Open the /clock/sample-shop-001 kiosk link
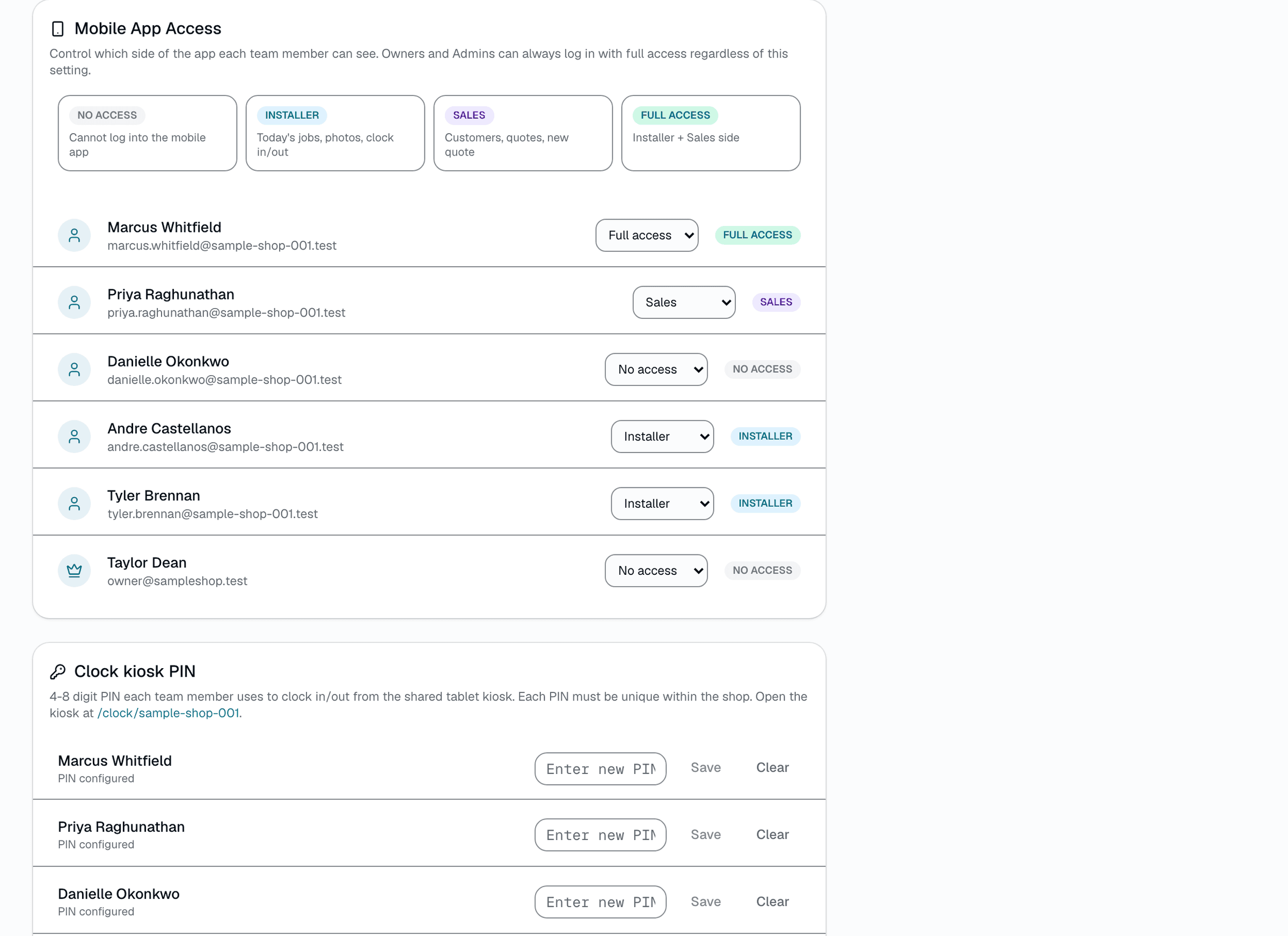 coord(168,713)
